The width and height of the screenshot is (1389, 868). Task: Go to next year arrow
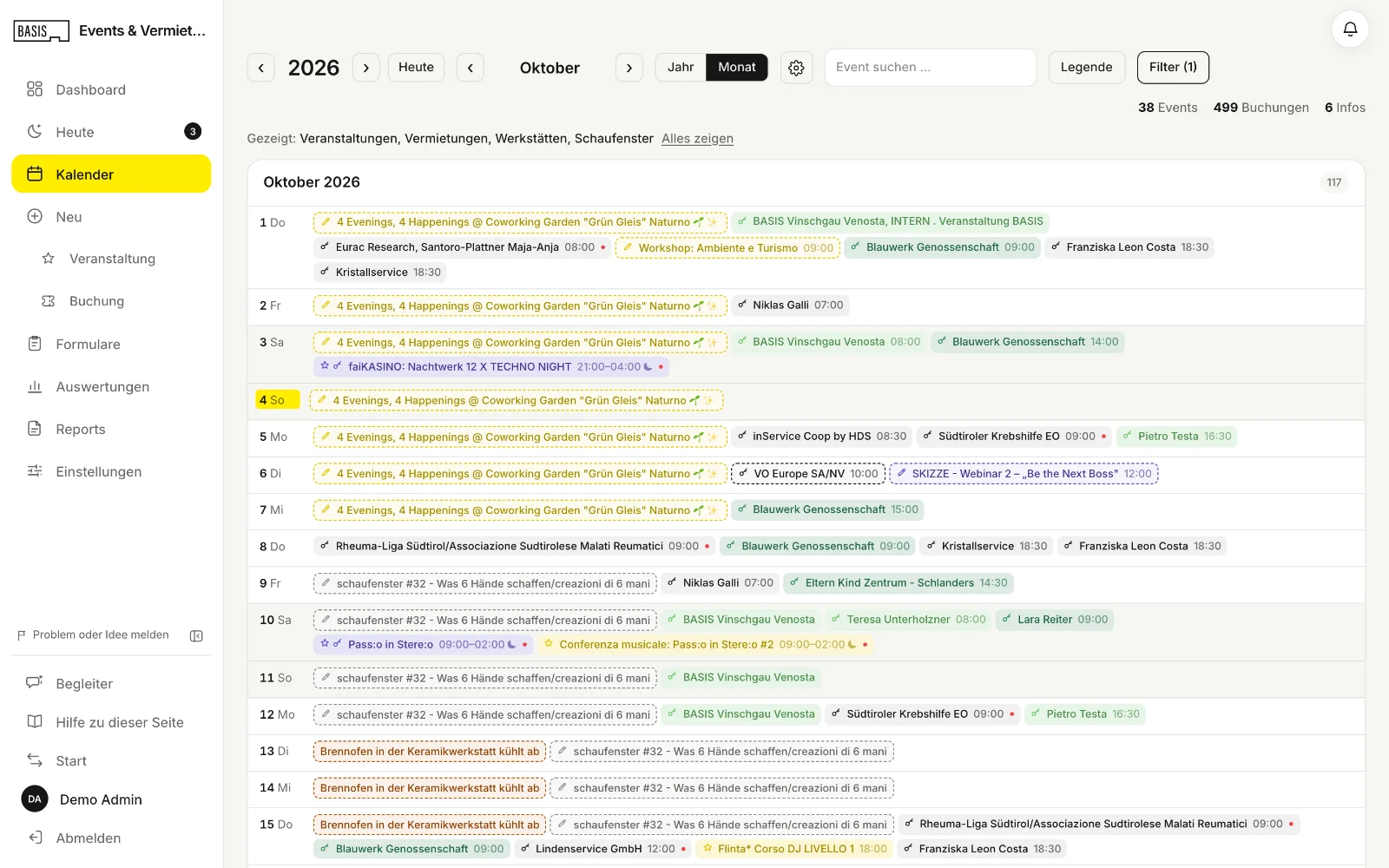[366, 68]
